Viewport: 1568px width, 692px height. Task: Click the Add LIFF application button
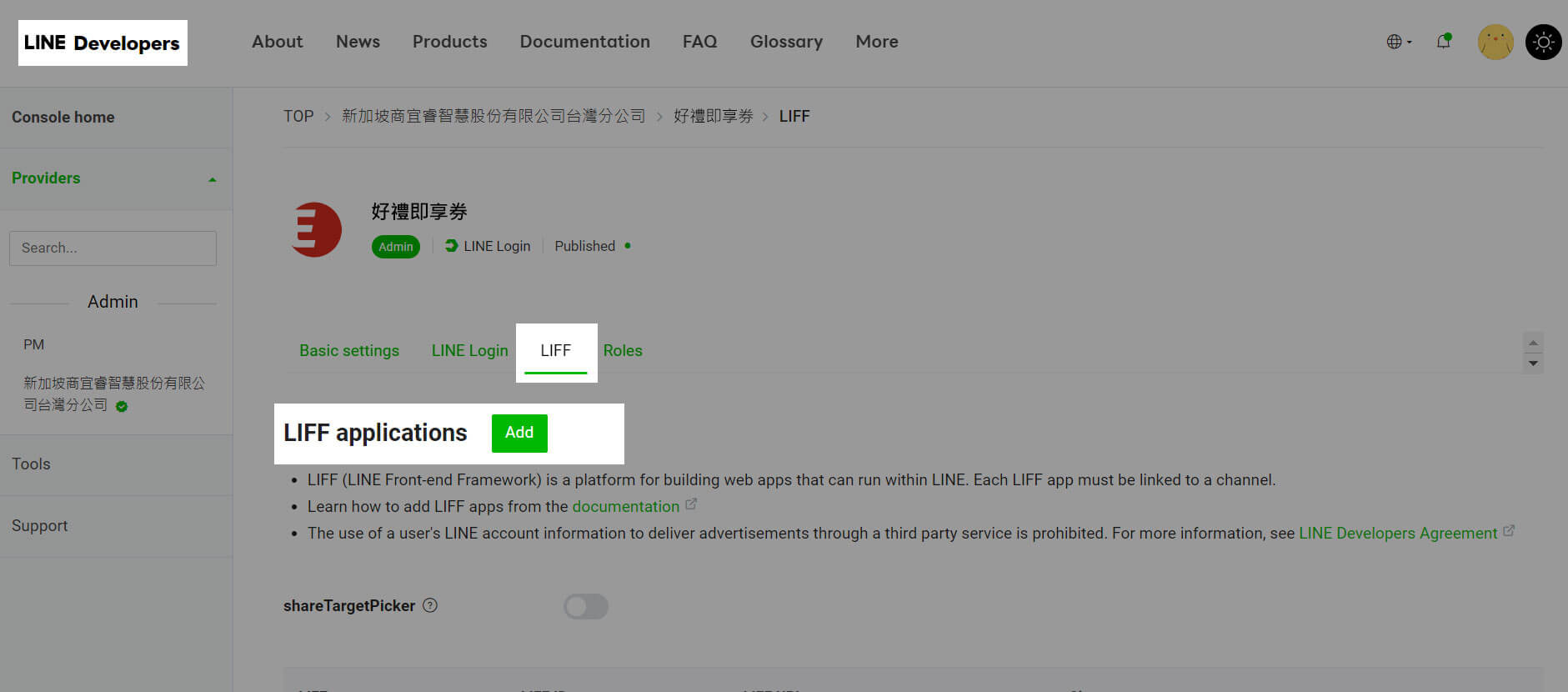point(519,433)
